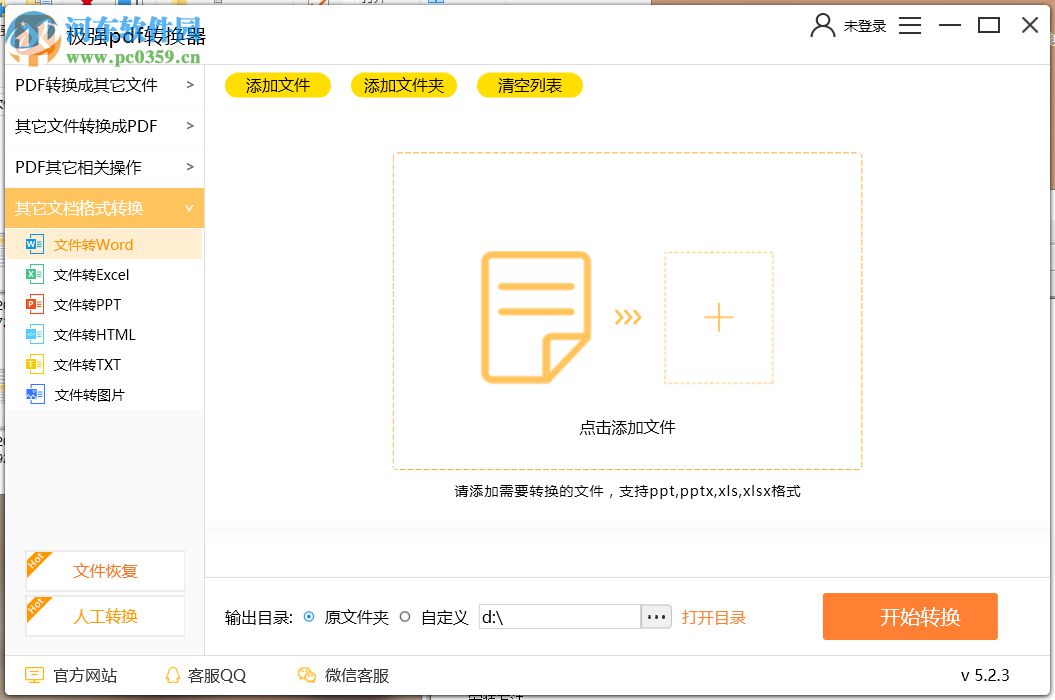Collapse the 其它文档格式转换 menu
1055x700 pixels.
coord(103,208)
